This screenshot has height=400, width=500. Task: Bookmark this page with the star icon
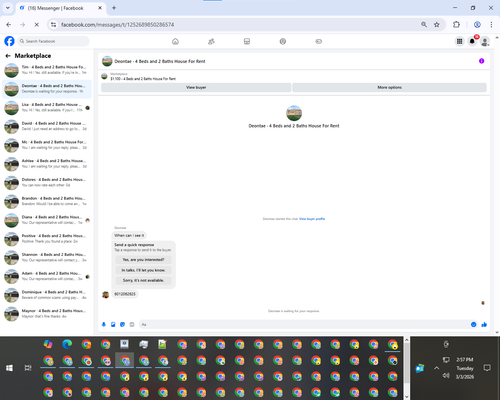coord(437,24)
